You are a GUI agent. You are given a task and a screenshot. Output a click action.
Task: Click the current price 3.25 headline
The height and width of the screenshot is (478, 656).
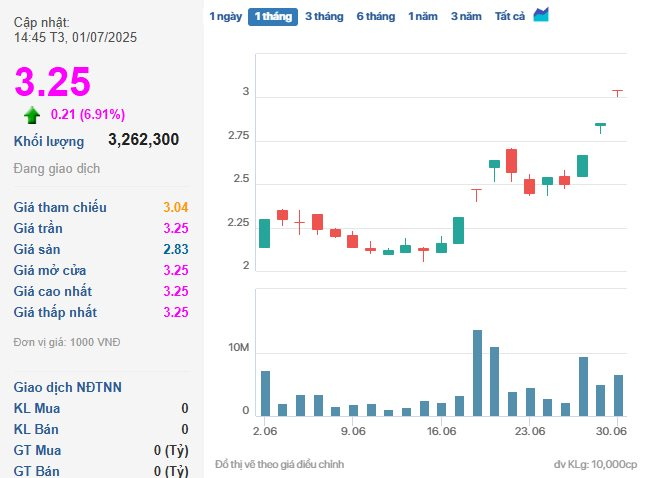coord(52,82)
